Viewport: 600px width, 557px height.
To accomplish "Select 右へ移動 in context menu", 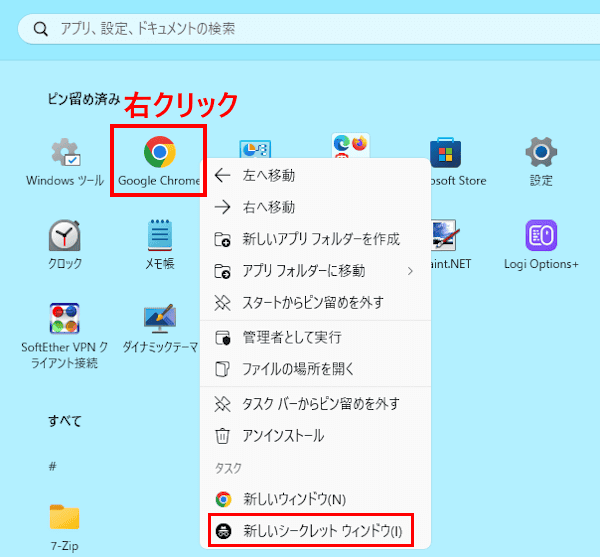I will click(x=315, y=207).
